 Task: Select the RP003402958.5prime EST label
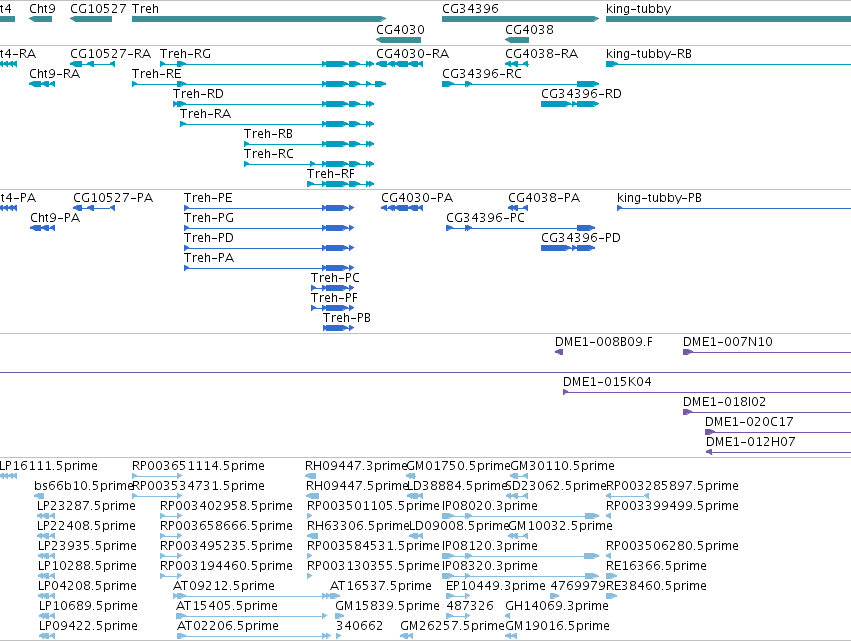[226, 506]
